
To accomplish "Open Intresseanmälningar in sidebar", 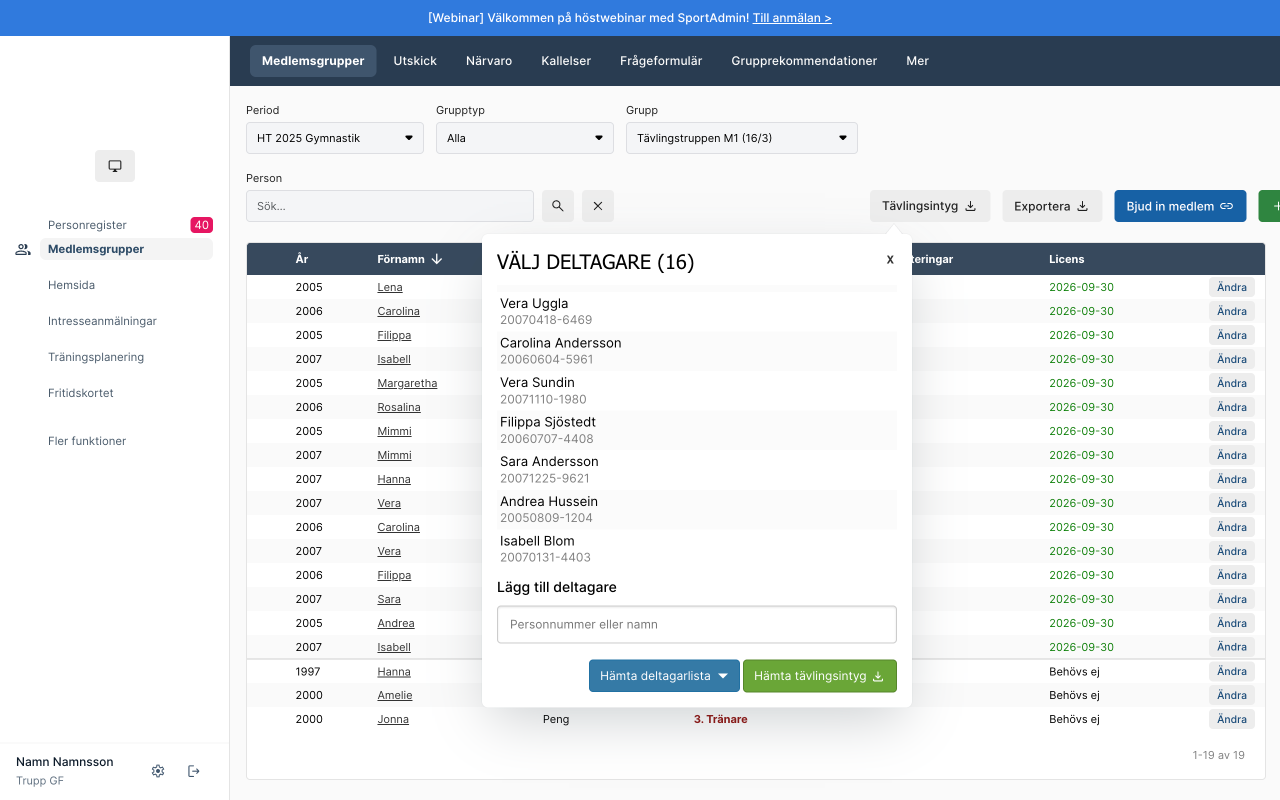I will point(102,321).
